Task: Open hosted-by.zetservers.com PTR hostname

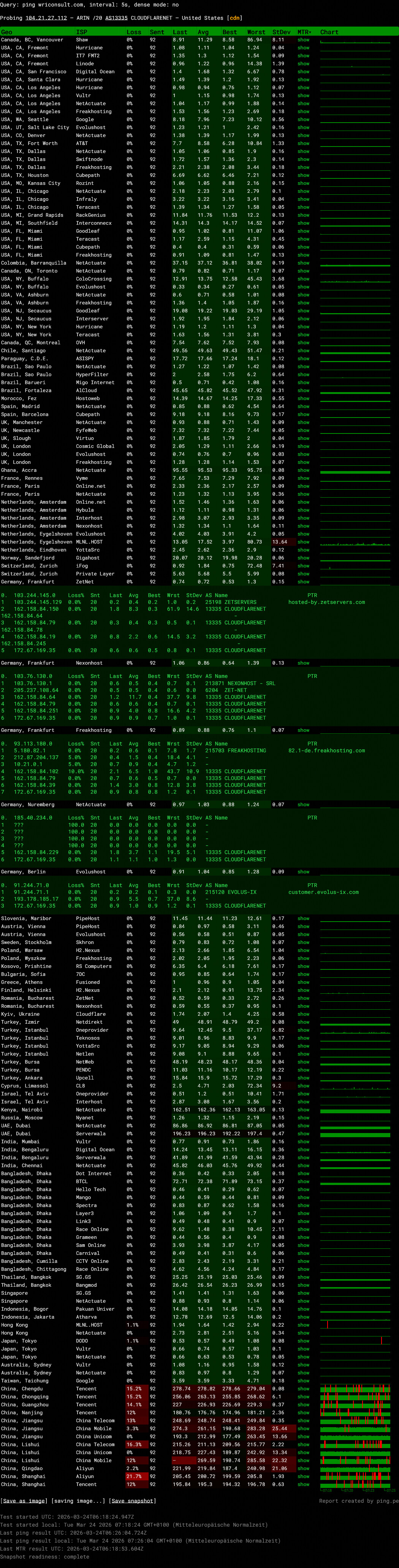Action: tap(326, 603)
